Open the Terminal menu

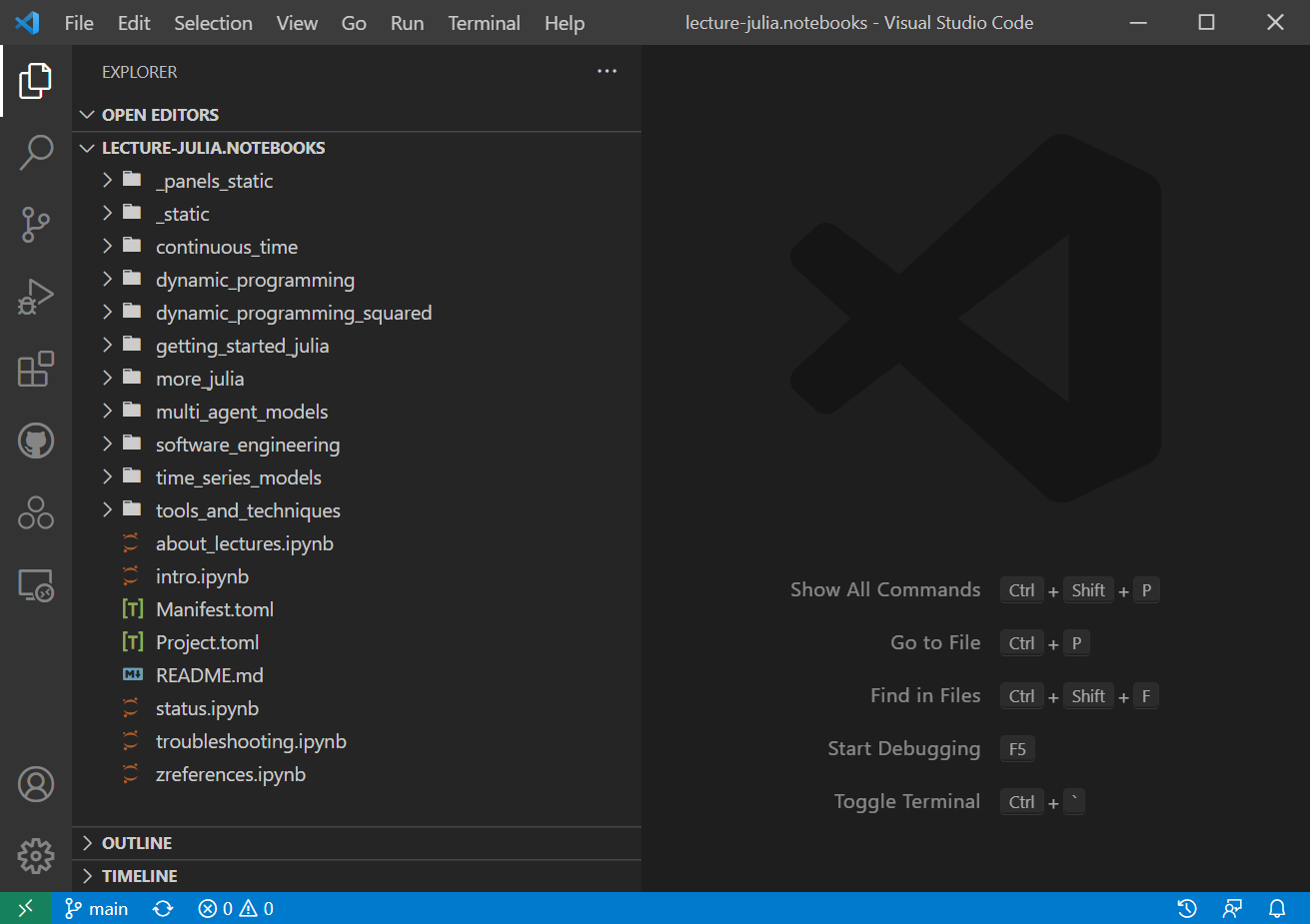484,23
